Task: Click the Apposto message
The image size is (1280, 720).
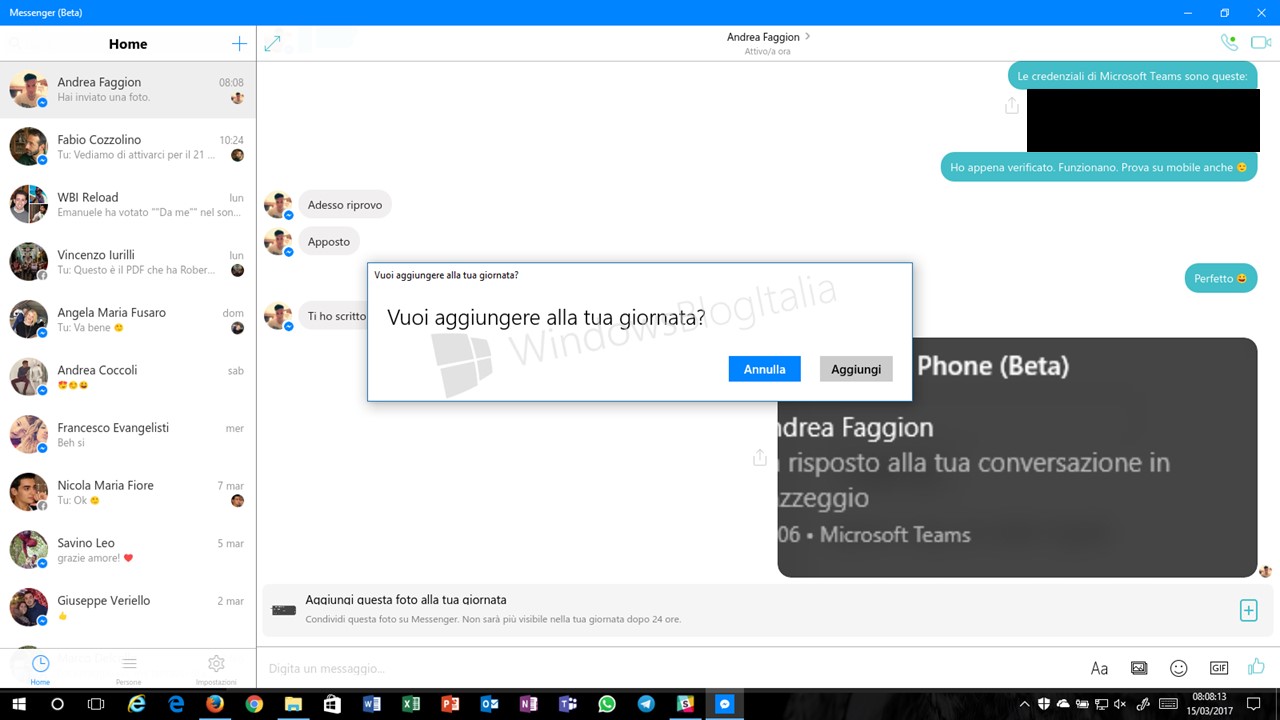Action: 329,242
